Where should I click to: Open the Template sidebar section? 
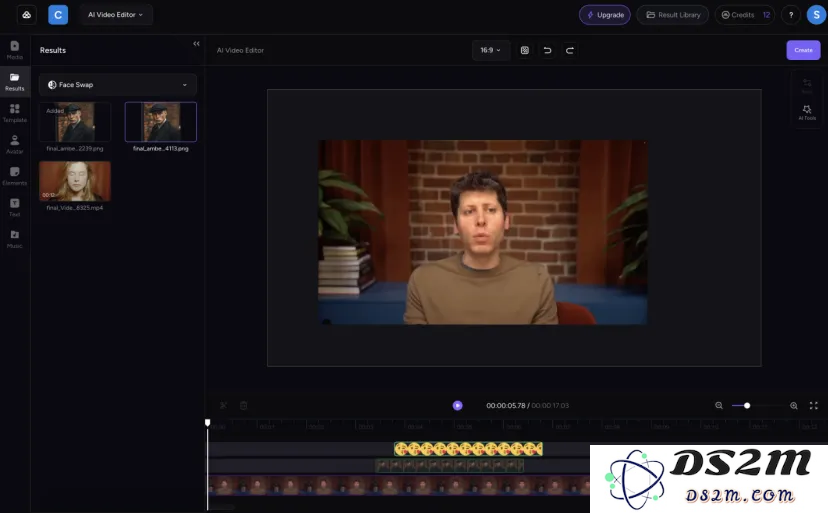click(15, 113)
